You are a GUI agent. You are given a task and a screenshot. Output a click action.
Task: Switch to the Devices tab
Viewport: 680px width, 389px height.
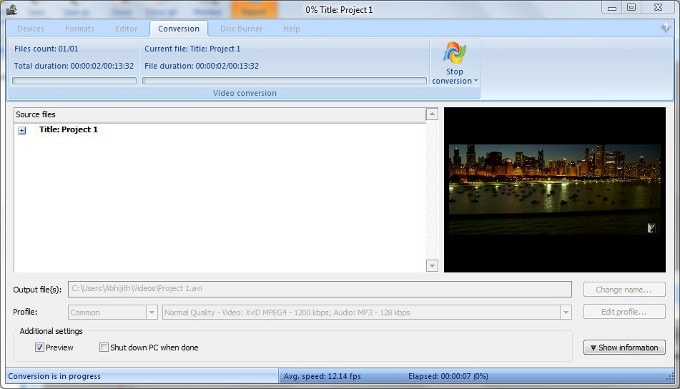tap(31, 29)
